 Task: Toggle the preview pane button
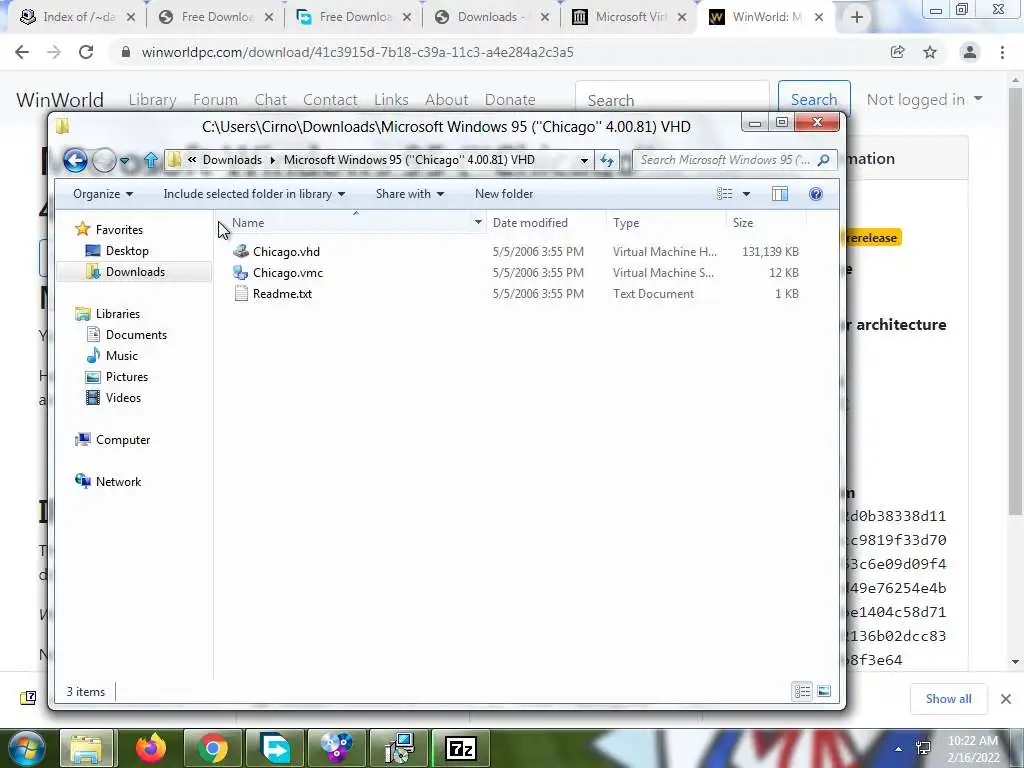(x=780, y=194)
